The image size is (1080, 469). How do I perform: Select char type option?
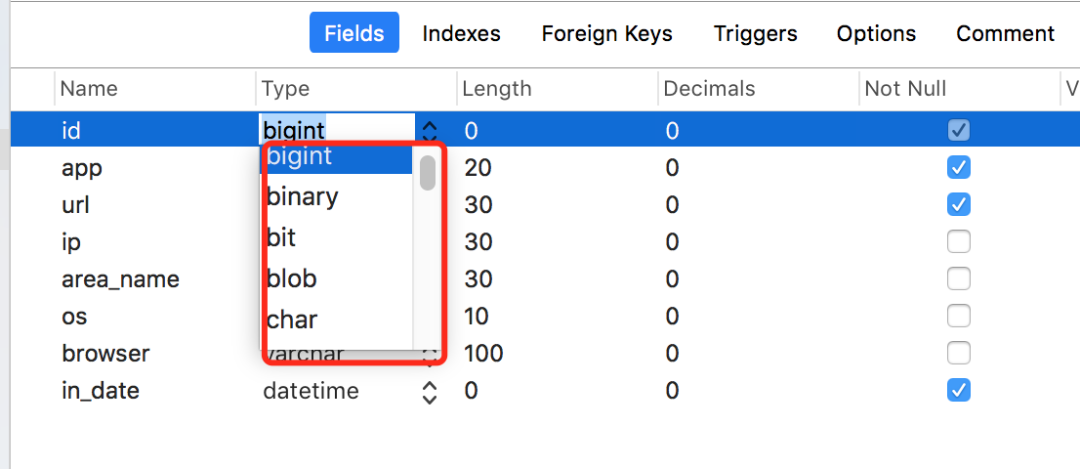click(292, 320)
